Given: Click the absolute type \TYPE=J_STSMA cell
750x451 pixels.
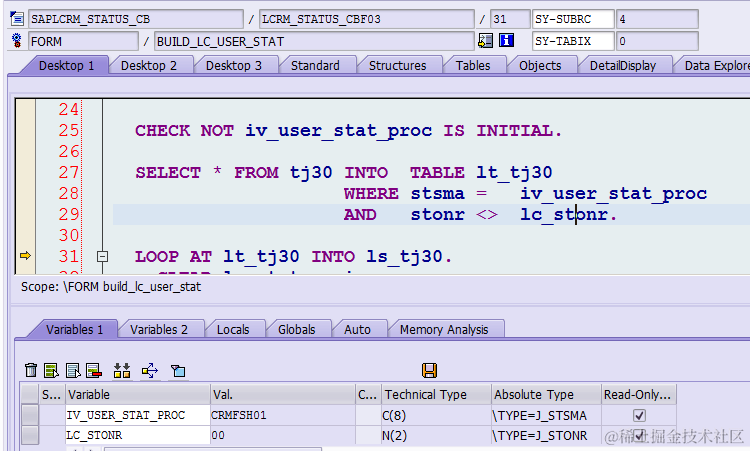Looking at the screenshot, I should pyautogui.click(x=546, y=415).
